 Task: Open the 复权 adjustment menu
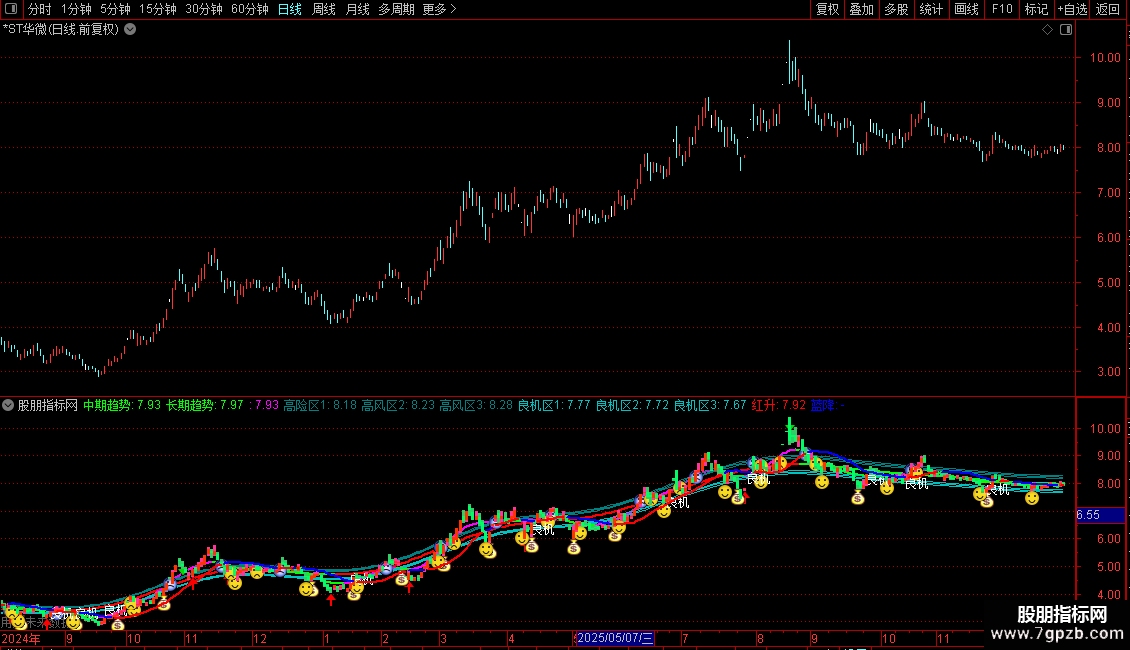(827, 9)
